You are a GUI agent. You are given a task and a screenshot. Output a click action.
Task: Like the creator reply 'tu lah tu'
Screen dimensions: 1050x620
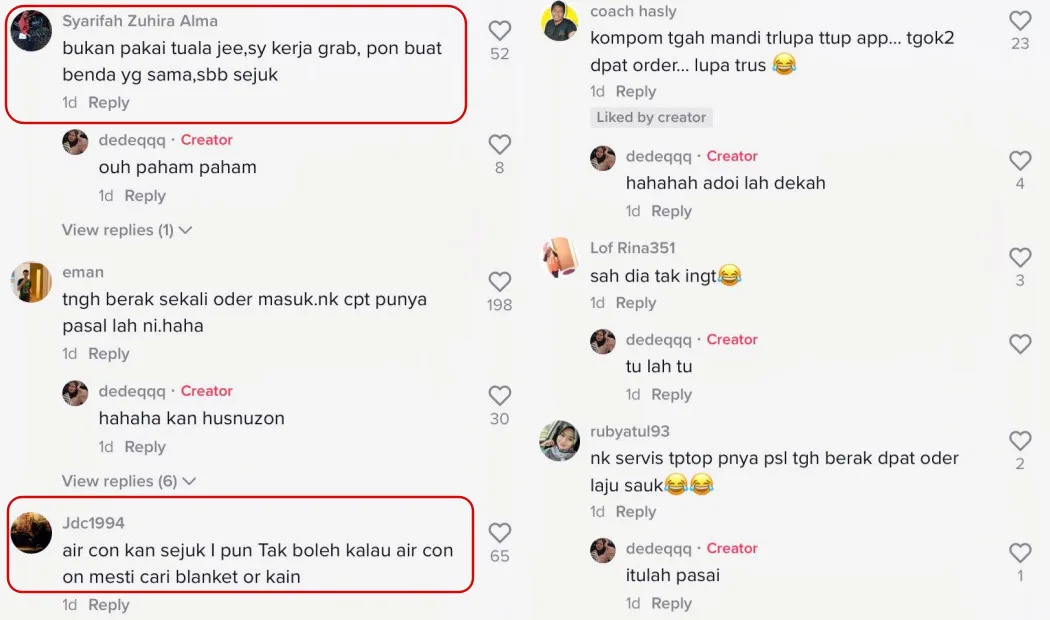(x=1020, y=344)
